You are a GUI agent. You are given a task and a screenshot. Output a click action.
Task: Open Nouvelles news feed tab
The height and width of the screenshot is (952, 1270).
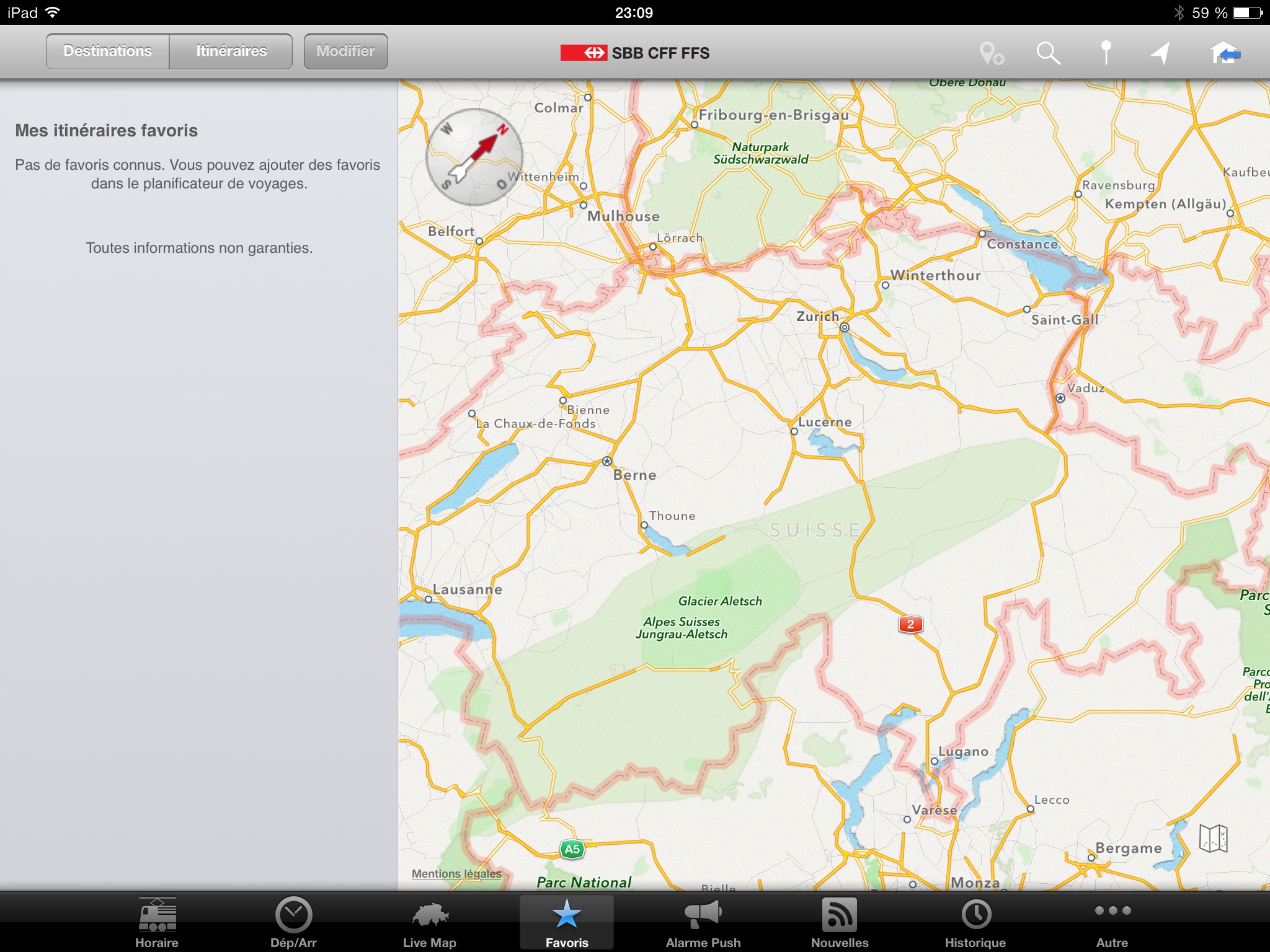840,922
